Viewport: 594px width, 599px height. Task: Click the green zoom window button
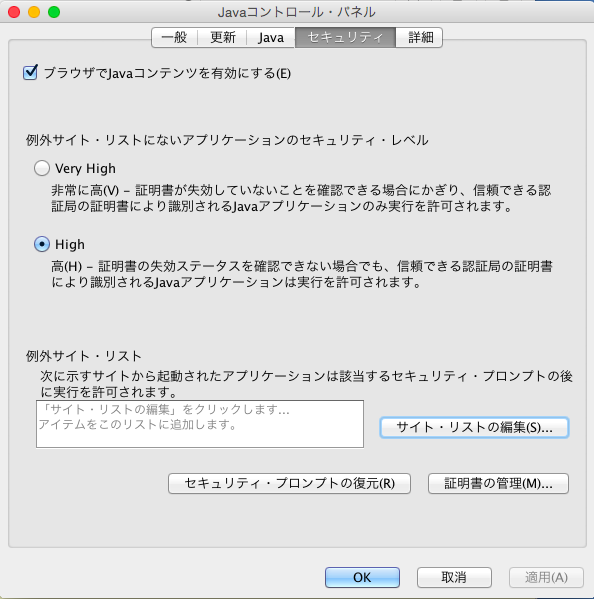[x=54, y=12]
